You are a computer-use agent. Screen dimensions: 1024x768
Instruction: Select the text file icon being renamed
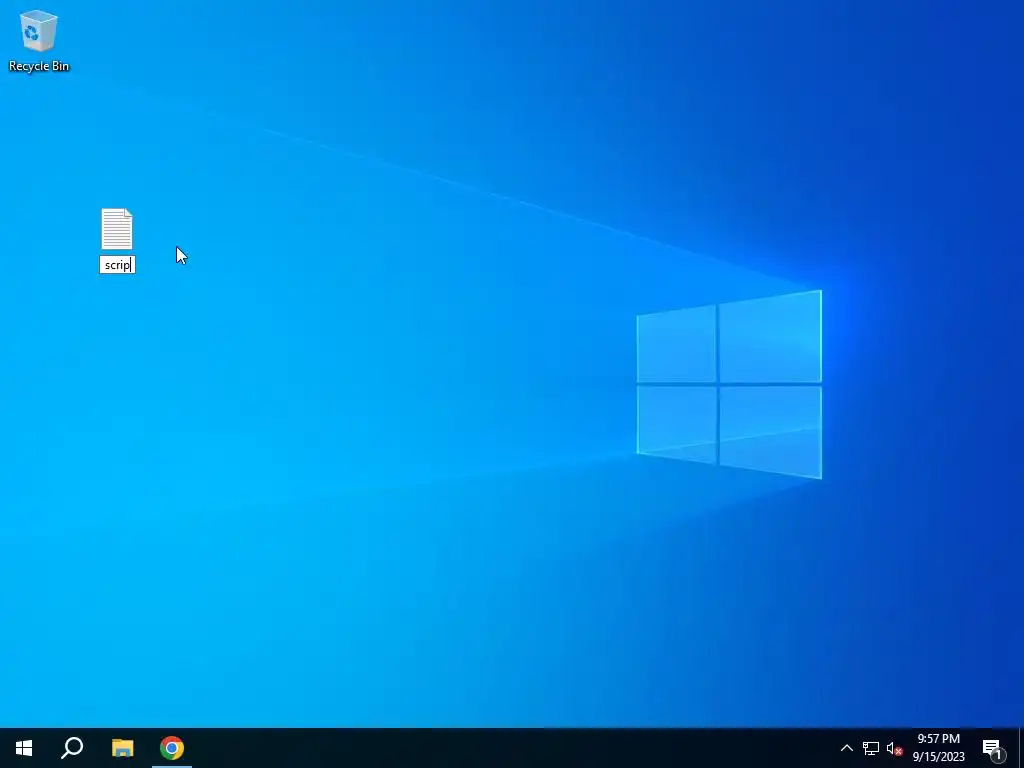point(117,229)
